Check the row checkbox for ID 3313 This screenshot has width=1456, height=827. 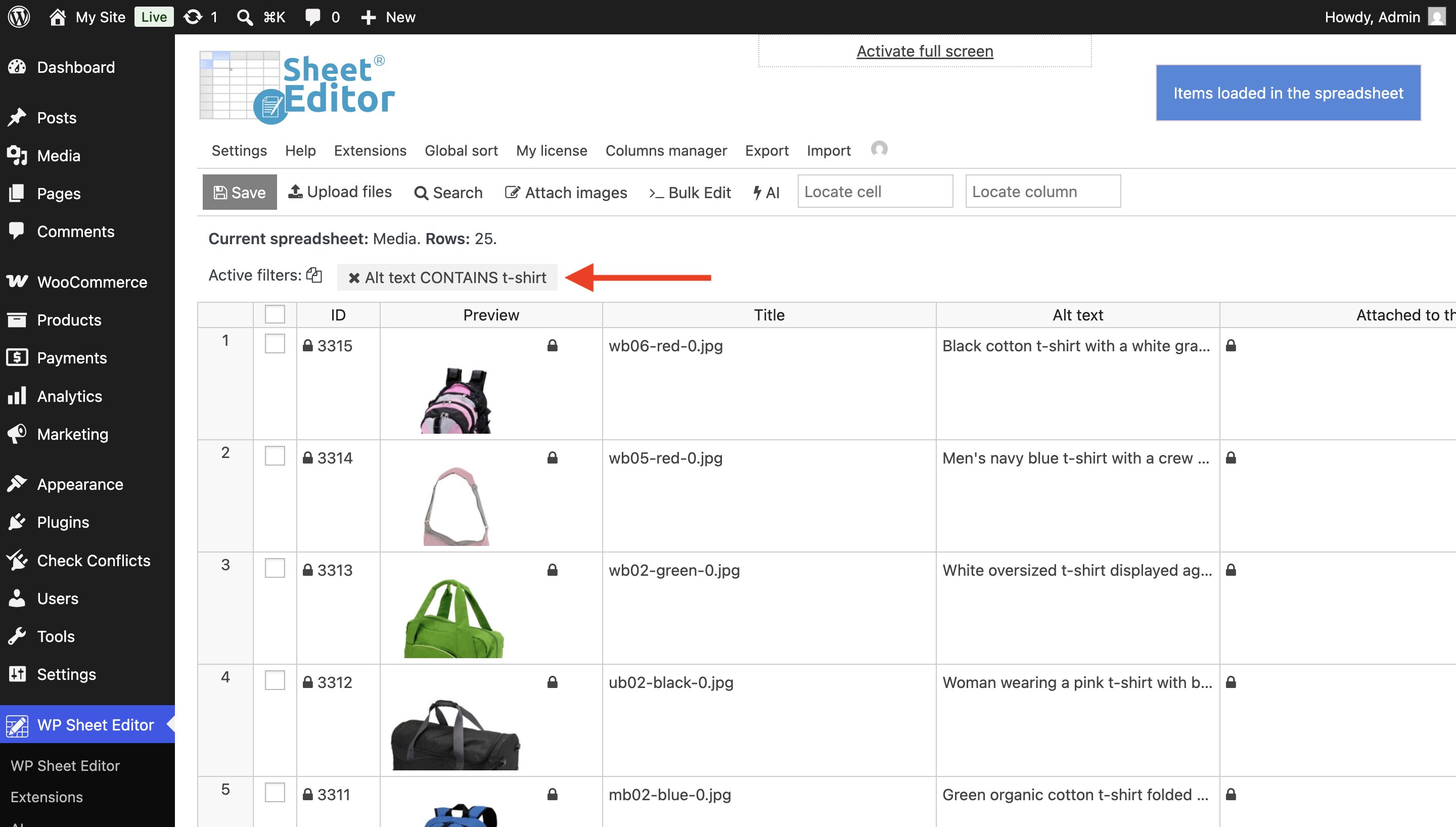tap(275, 568)
